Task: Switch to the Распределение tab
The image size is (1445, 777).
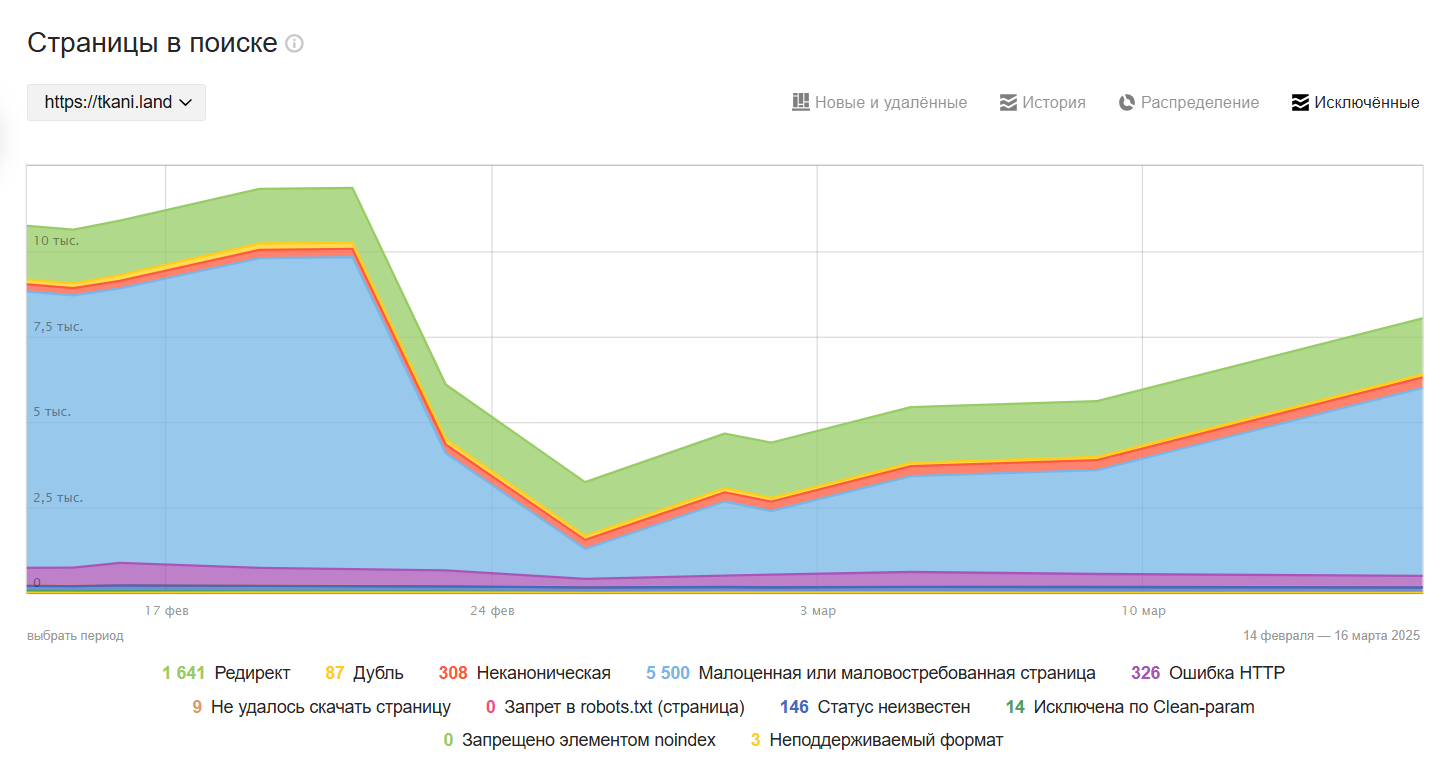Action: 1199,102
